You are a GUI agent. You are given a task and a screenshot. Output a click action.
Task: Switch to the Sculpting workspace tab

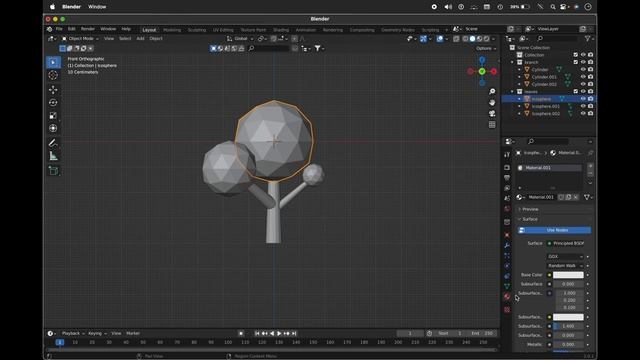point(197,30)
